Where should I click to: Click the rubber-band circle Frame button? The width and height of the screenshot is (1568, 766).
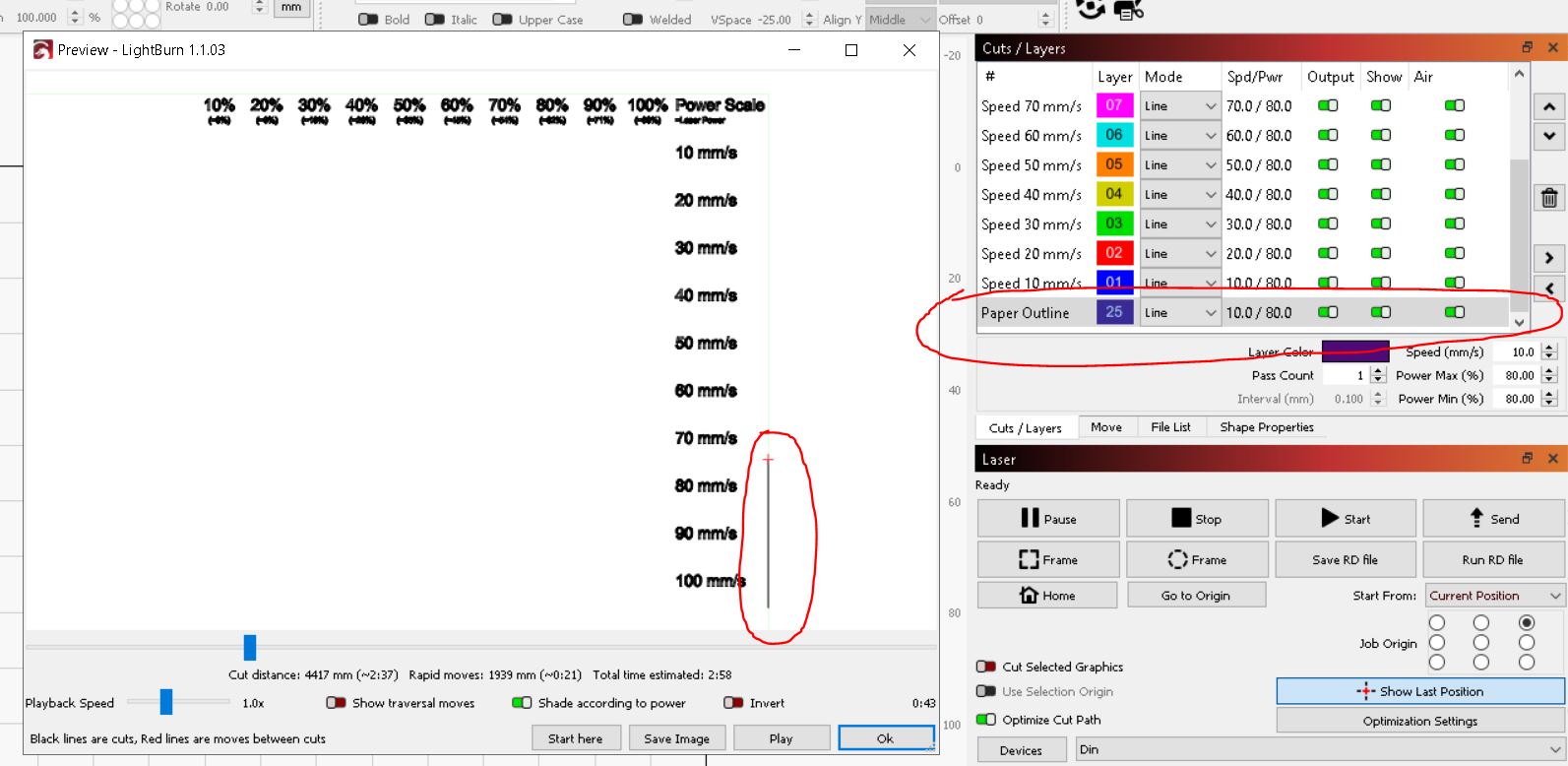coord(1196,559)
